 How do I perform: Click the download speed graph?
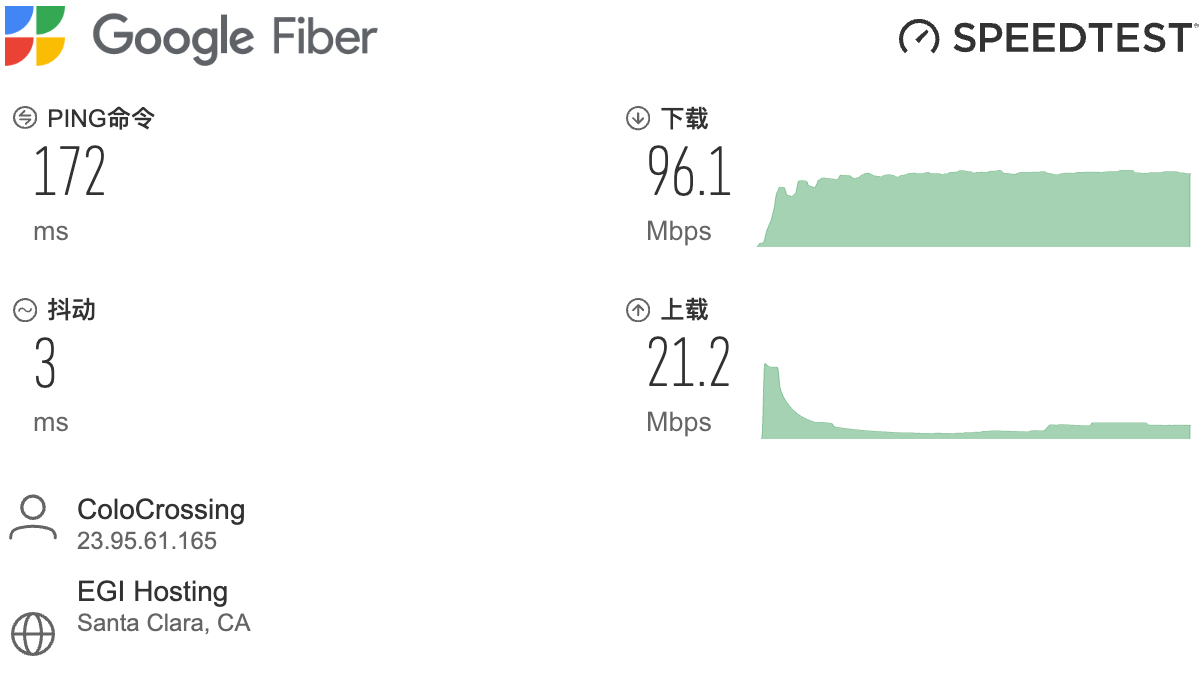(x=974, y=208)
